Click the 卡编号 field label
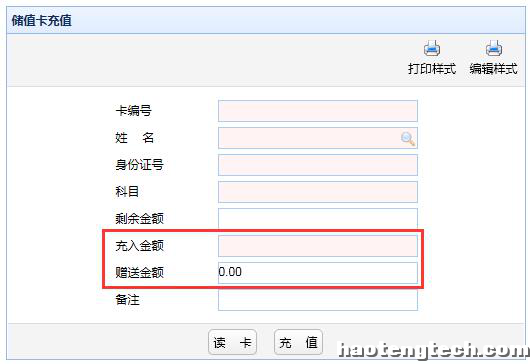 (x=133, y=111)
